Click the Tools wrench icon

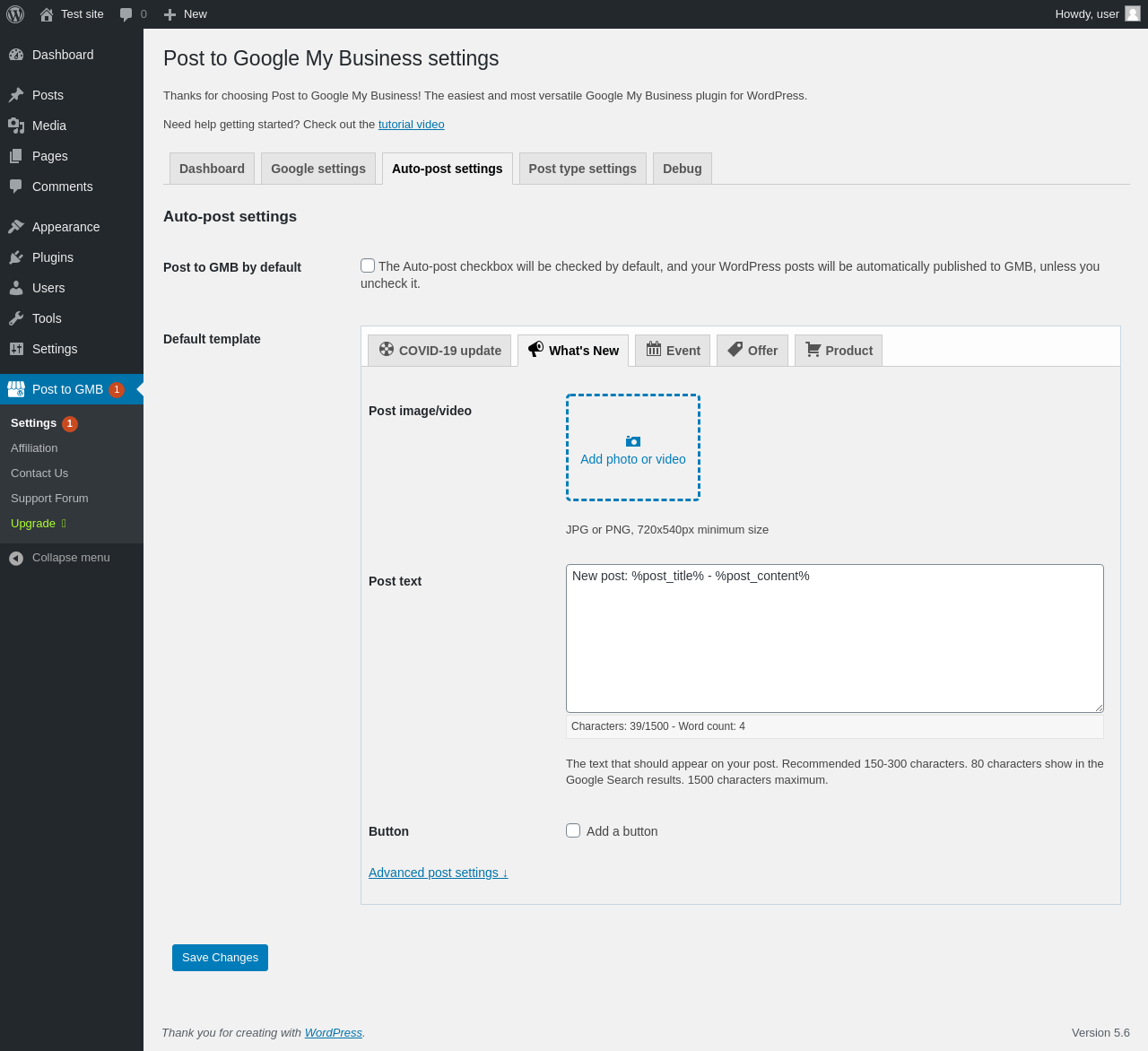(16, 318)
